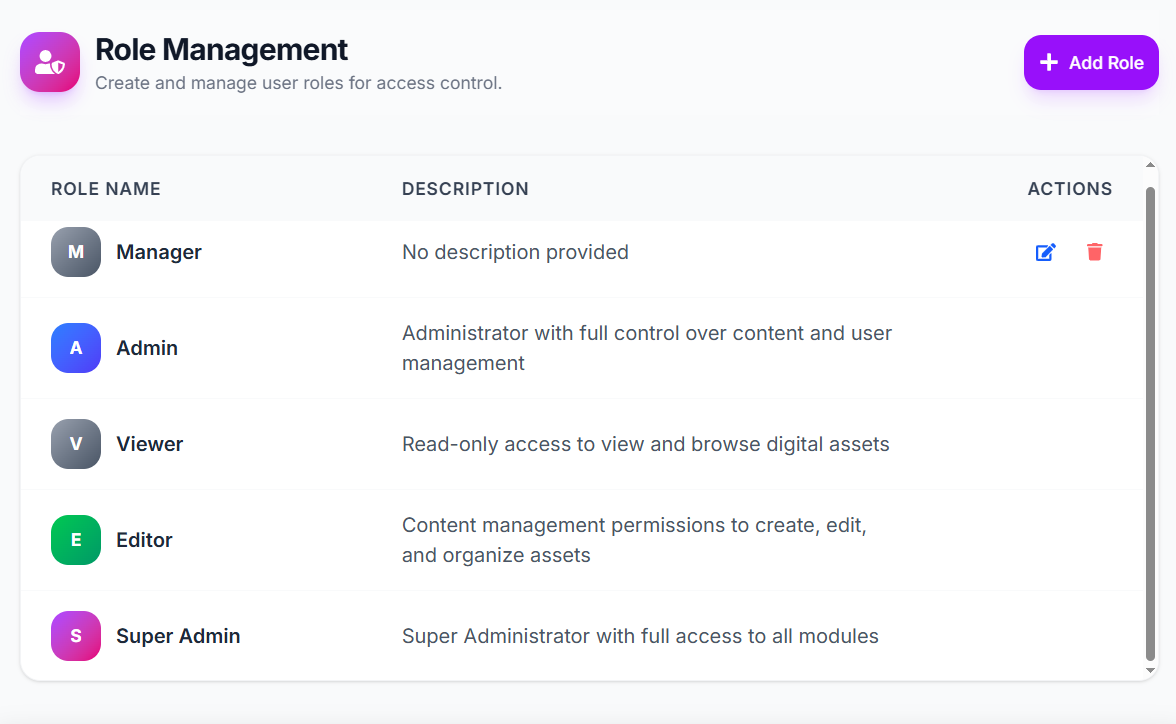This screenshot has height=724, width=1176.
Task: Click the scrollbar down arrow
Action: click(1150, 671)
